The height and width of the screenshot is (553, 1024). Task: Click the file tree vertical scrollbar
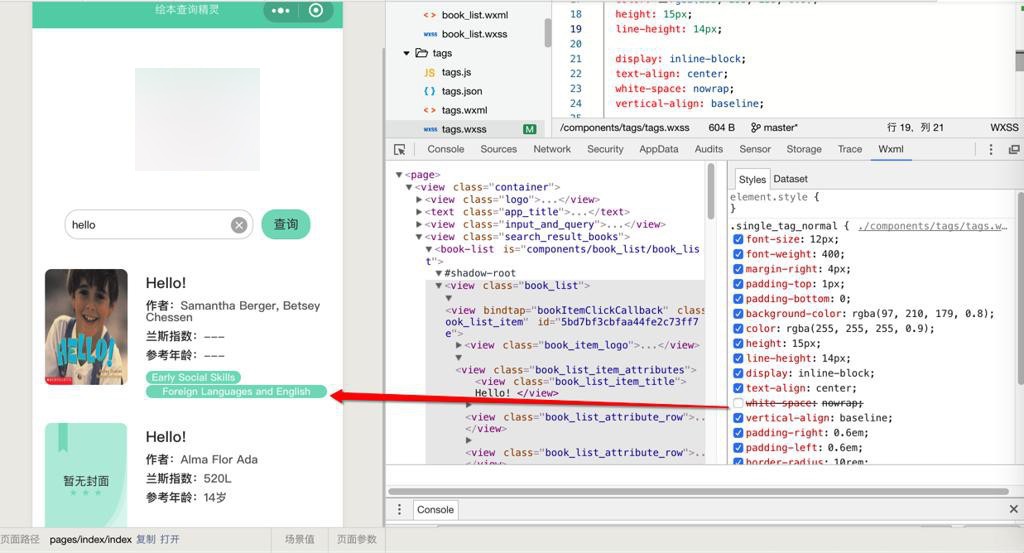click(547, 33)
